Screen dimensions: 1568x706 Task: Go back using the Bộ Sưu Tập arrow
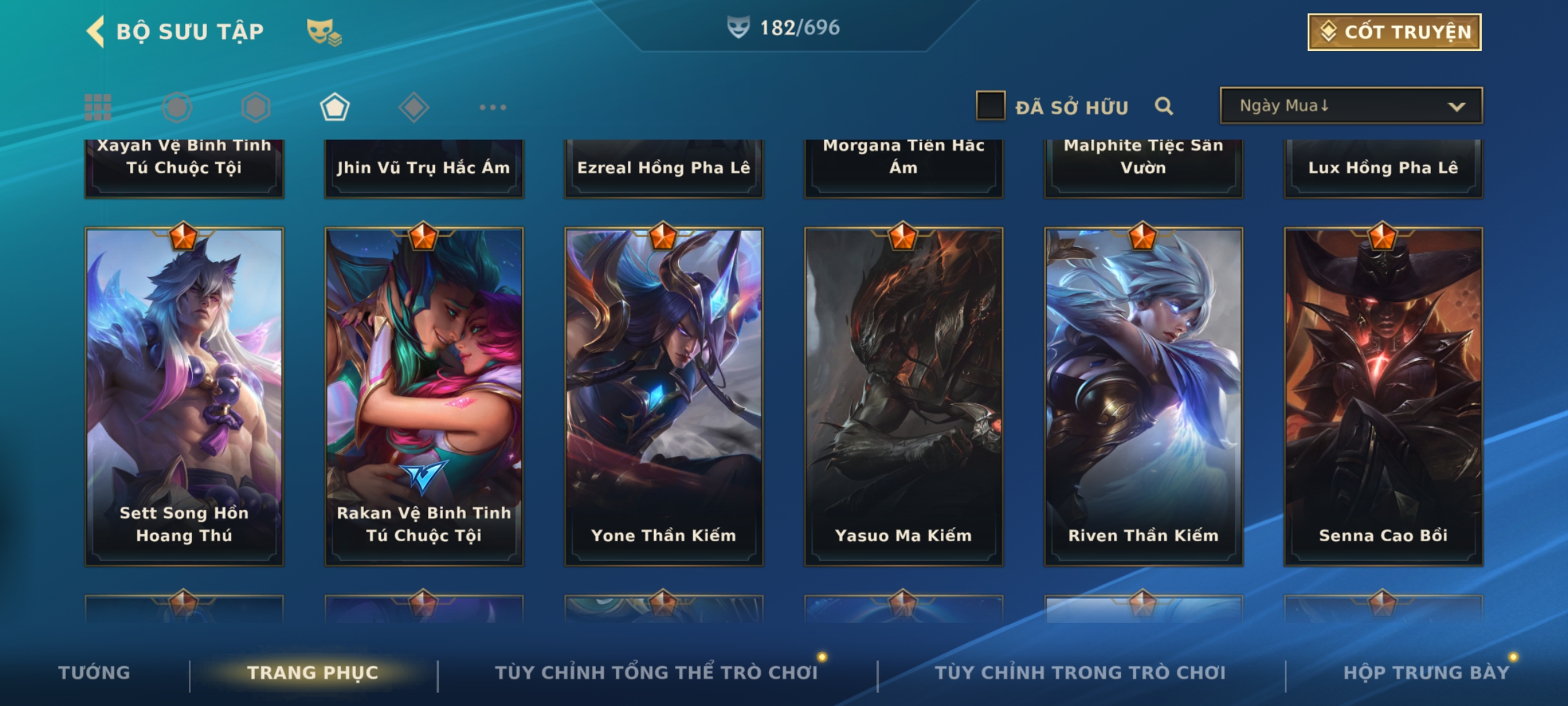pos(95,31)
